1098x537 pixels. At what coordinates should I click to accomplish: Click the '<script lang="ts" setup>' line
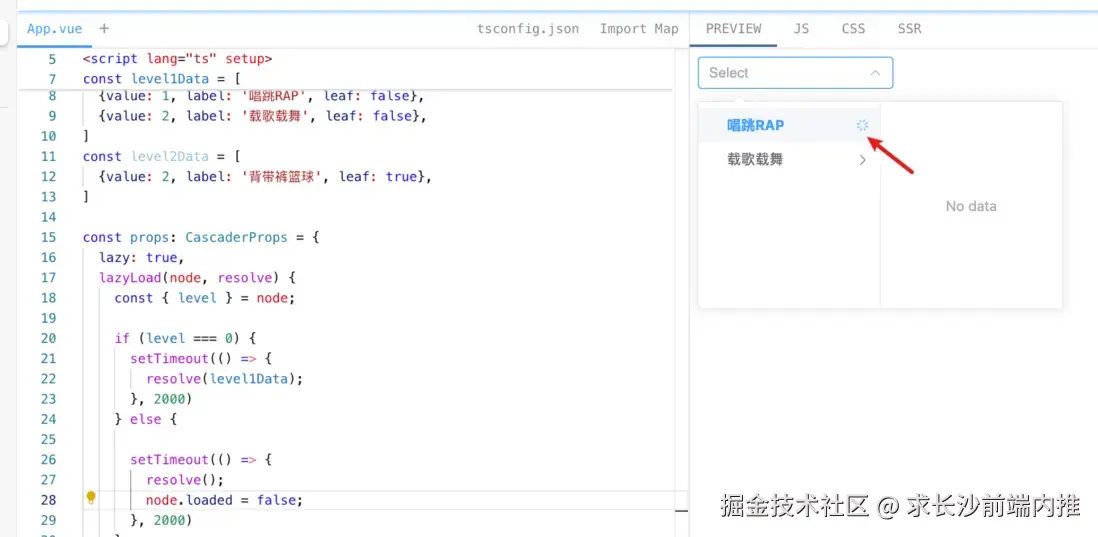pyautogui.click(x=177, y=59)
